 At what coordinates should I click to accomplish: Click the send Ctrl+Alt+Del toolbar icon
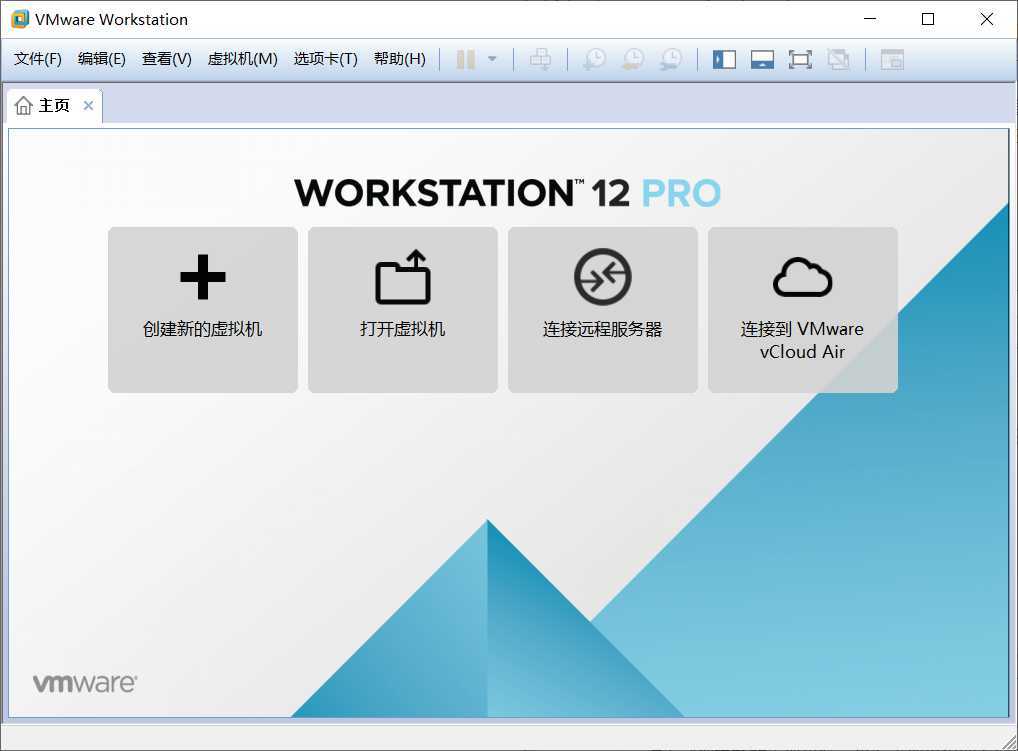tap(540, 60)
